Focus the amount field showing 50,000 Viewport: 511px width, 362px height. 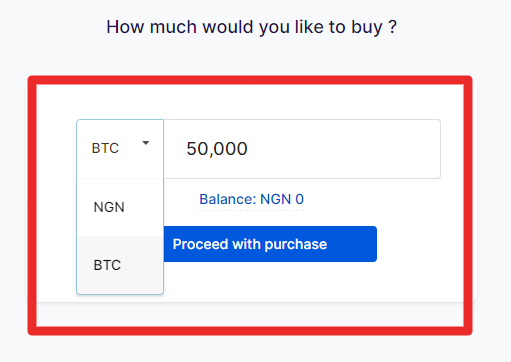coord(302,149)
